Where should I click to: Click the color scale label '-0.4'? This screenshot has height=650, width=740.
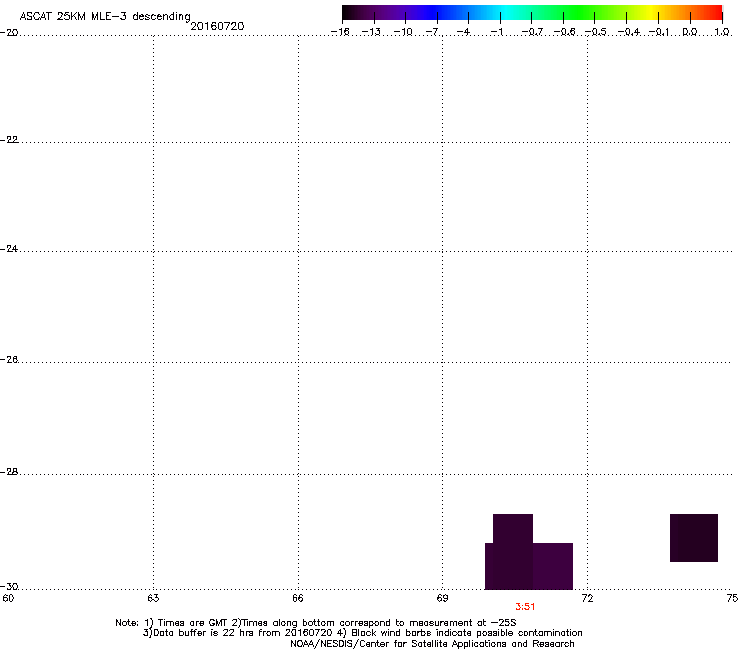coord(628,32)
